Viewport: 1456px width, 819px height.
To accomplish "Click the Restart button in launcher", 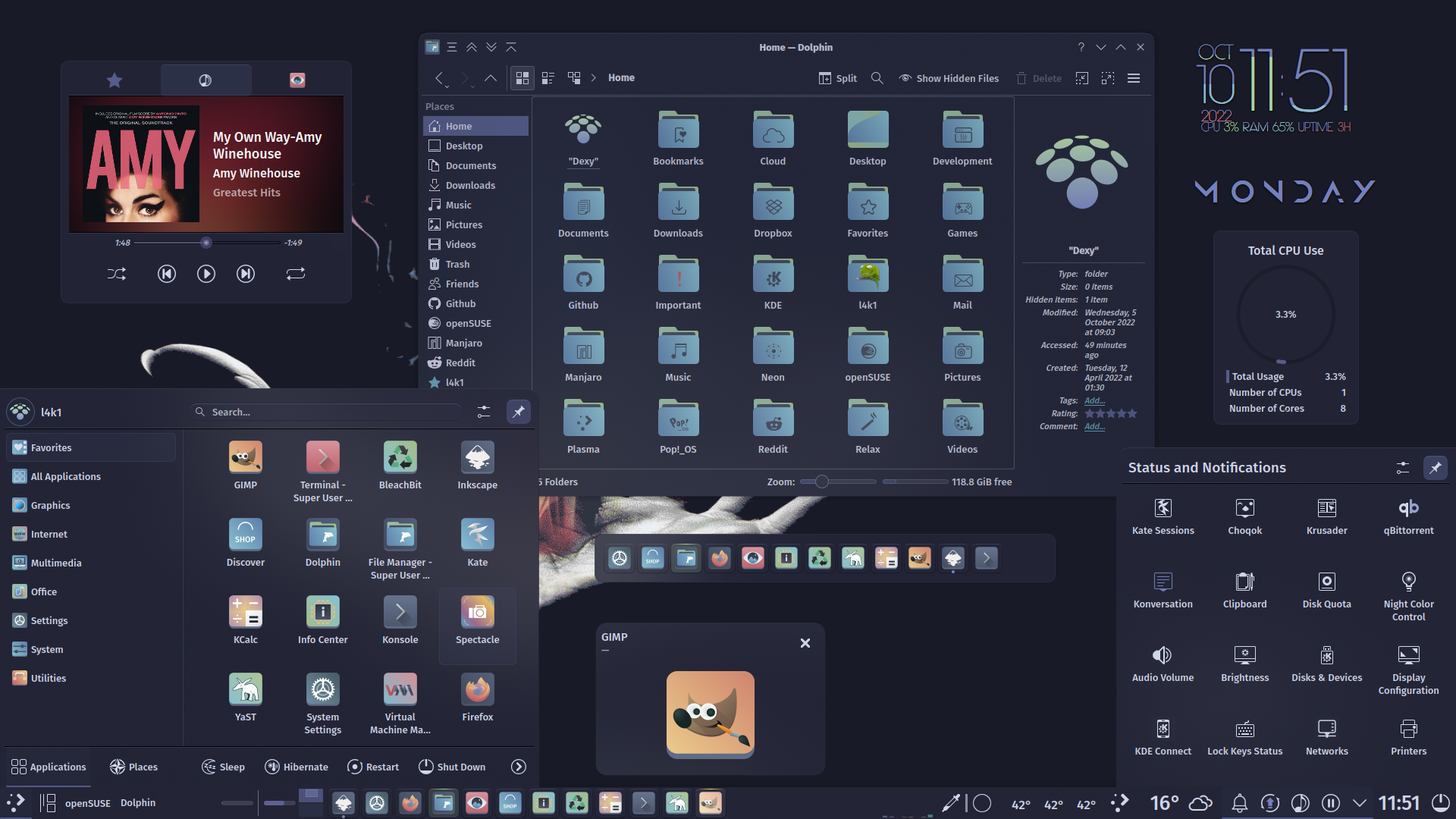I will point(373,767).
